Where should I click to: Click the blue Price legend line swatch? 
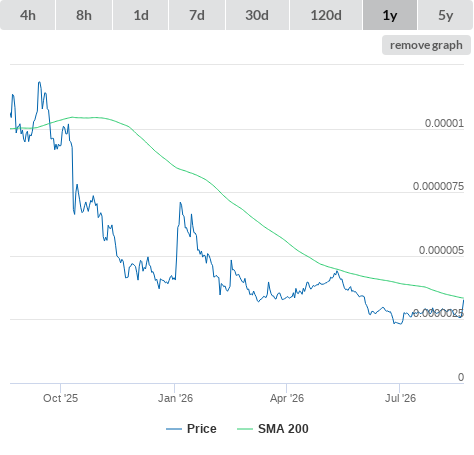[174, 429]
